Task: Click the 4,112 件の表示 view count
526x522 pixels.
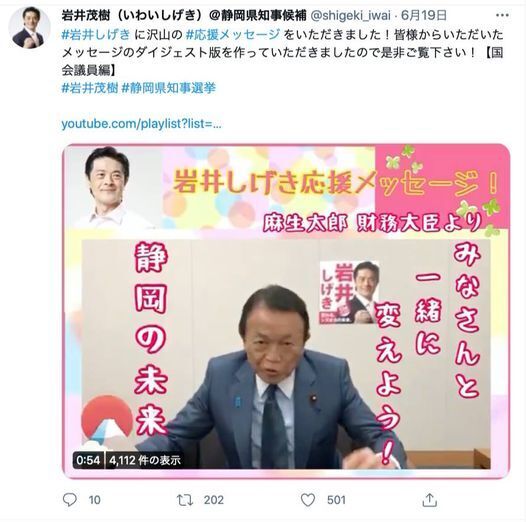Action: click(x=145, y=460)
